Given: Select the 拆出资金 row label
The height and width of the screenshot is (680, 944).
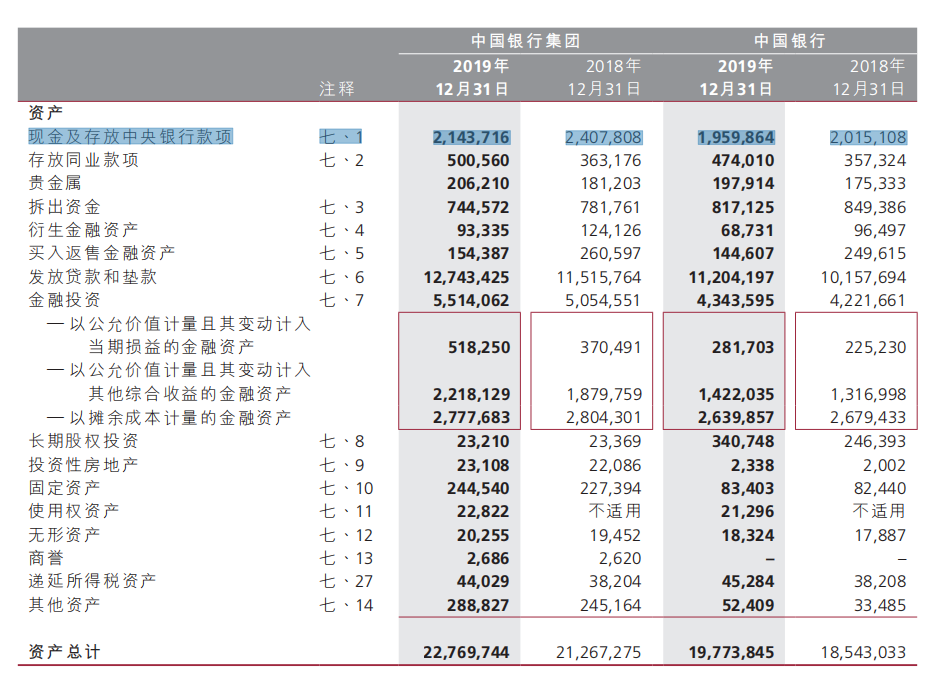Looking at the screenshot, I should (x=64, y=207).
